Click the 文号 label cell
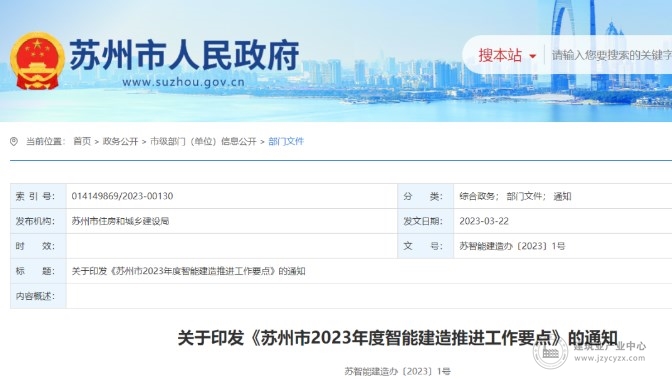 click(x=426, y=246)
